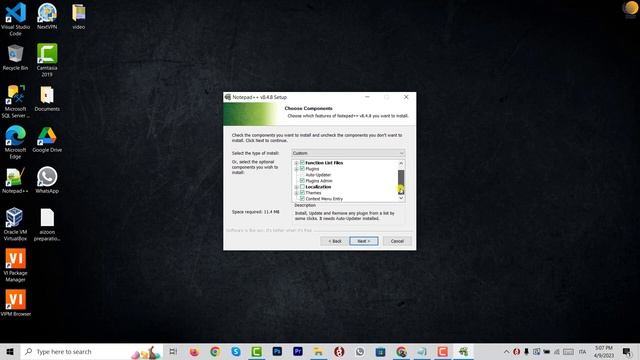Open Skype from the taskbar
640x360 pixels.
click(236, 351)
